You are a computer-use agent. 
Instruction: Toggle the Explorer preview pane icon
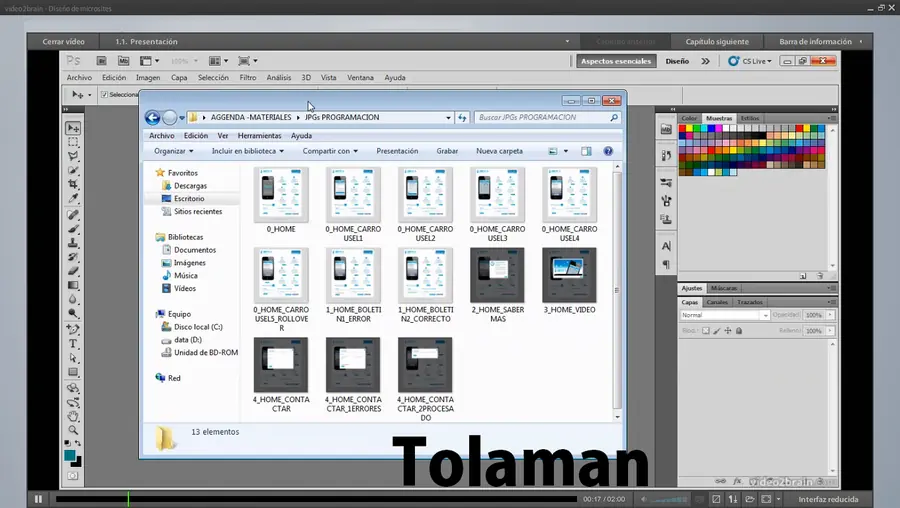586,151
